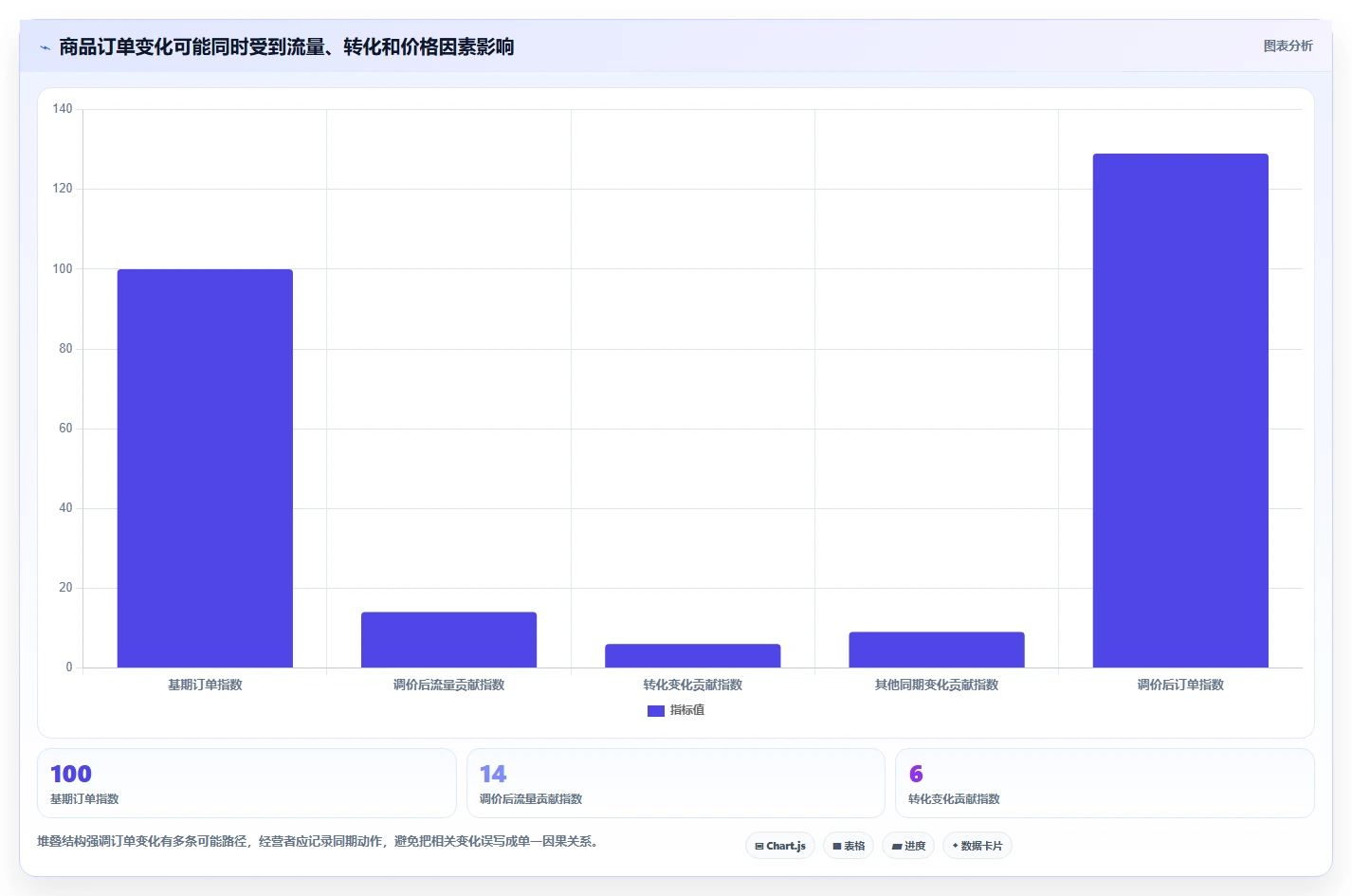Click the 数据卡片 tag
Image resolution: width=1352 pixels, height=896 pixels.
(977, 846)
